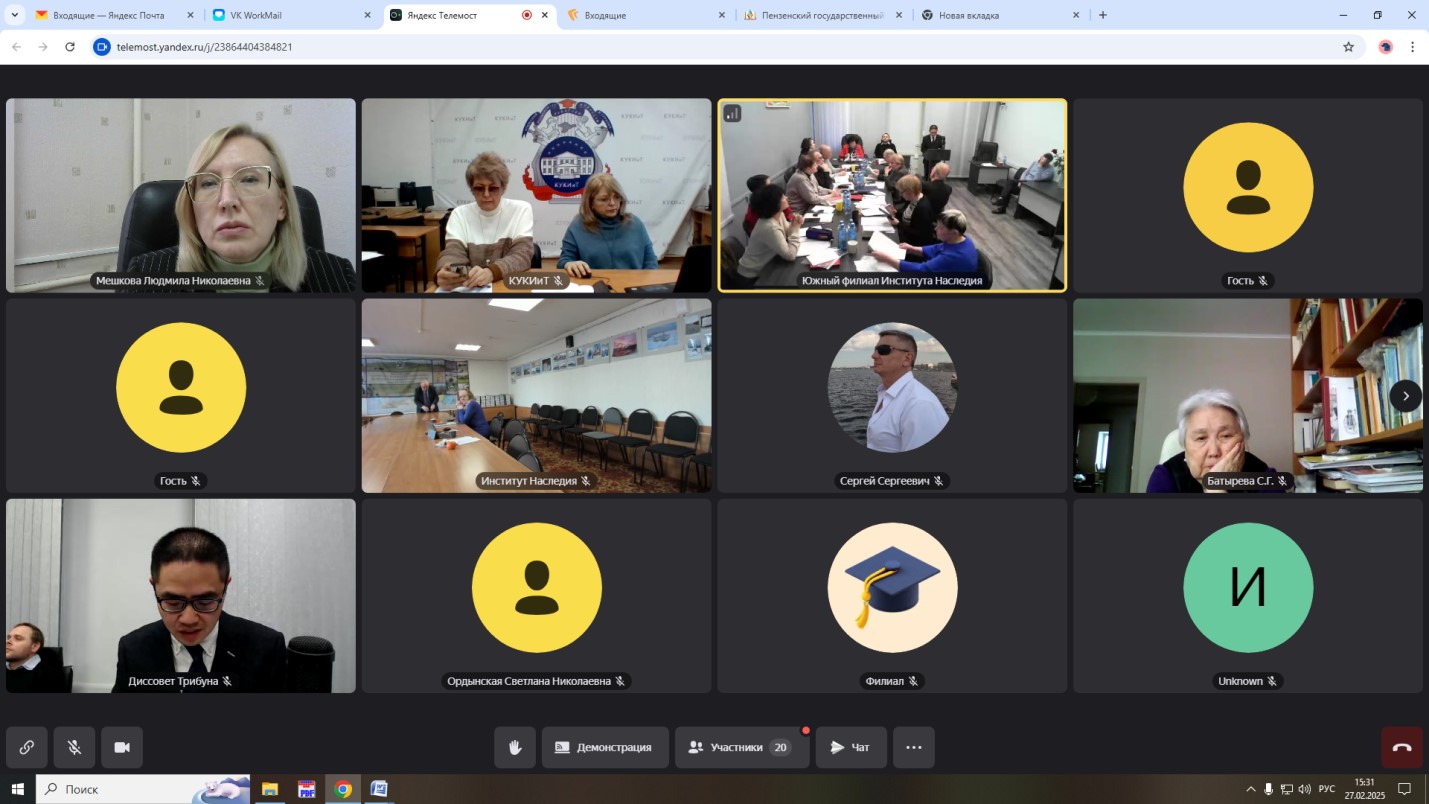Start screen sharing with Демонстрация button
Viewport: 1429px width, 804px height.
pyautogui.click(x=605, y=747)
